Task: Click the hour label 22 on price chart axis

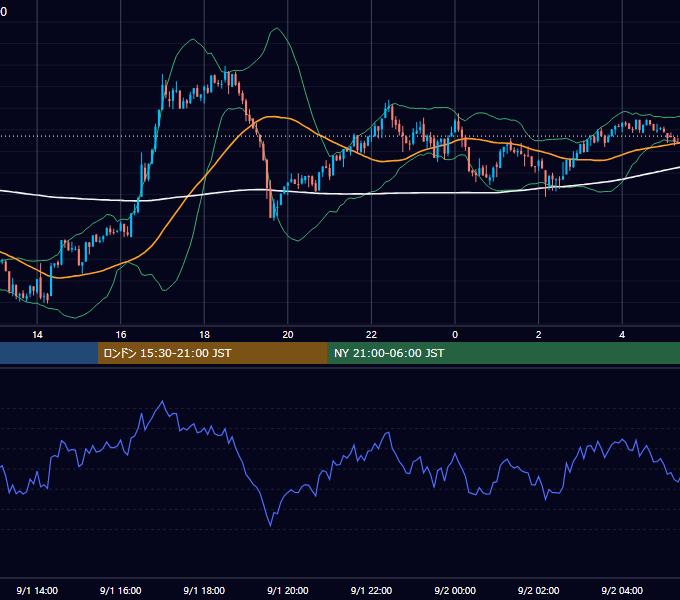Action: click(371, 335)
